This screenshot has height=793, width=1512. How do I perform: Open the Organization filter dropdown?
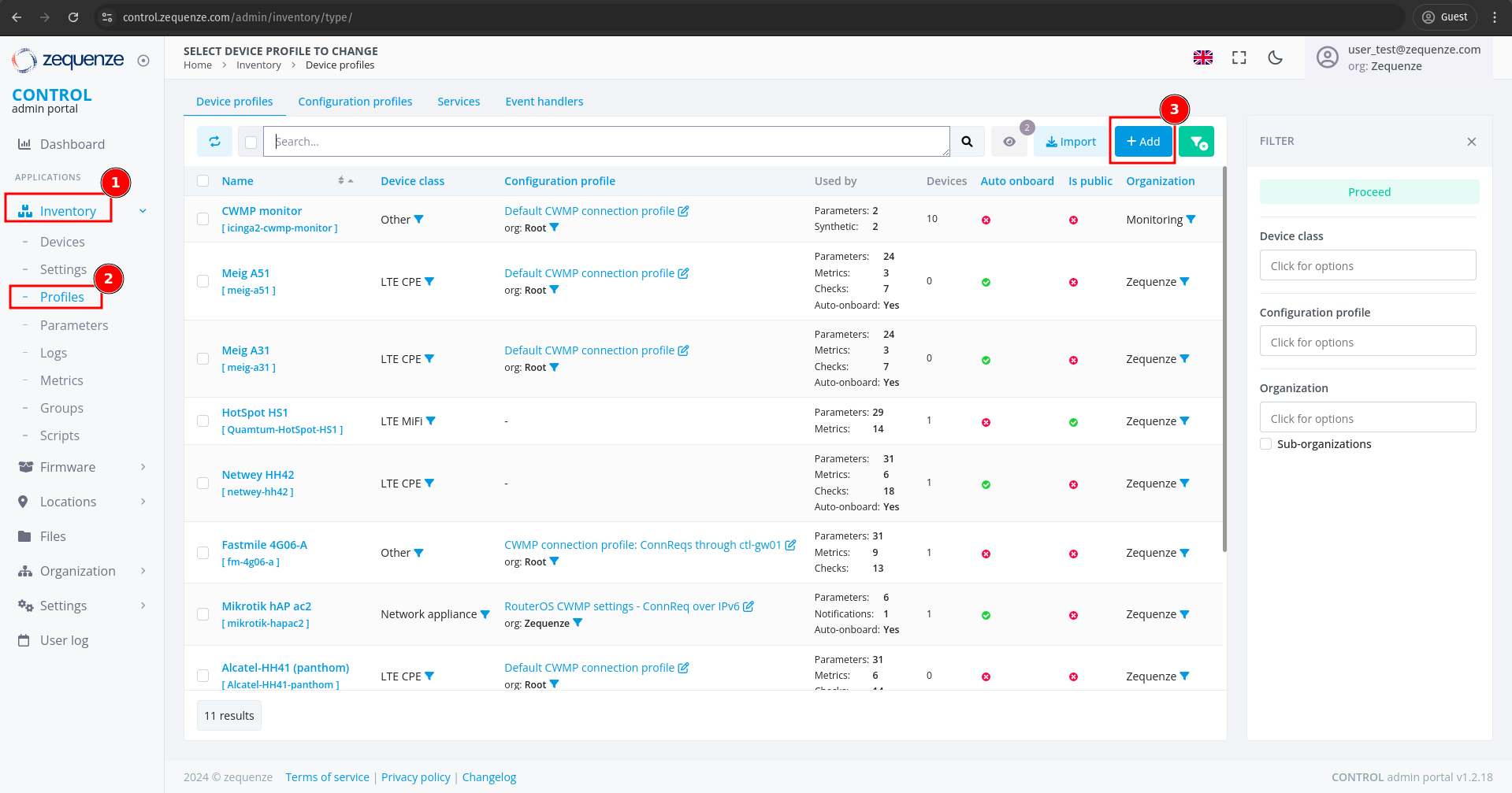1367,418
